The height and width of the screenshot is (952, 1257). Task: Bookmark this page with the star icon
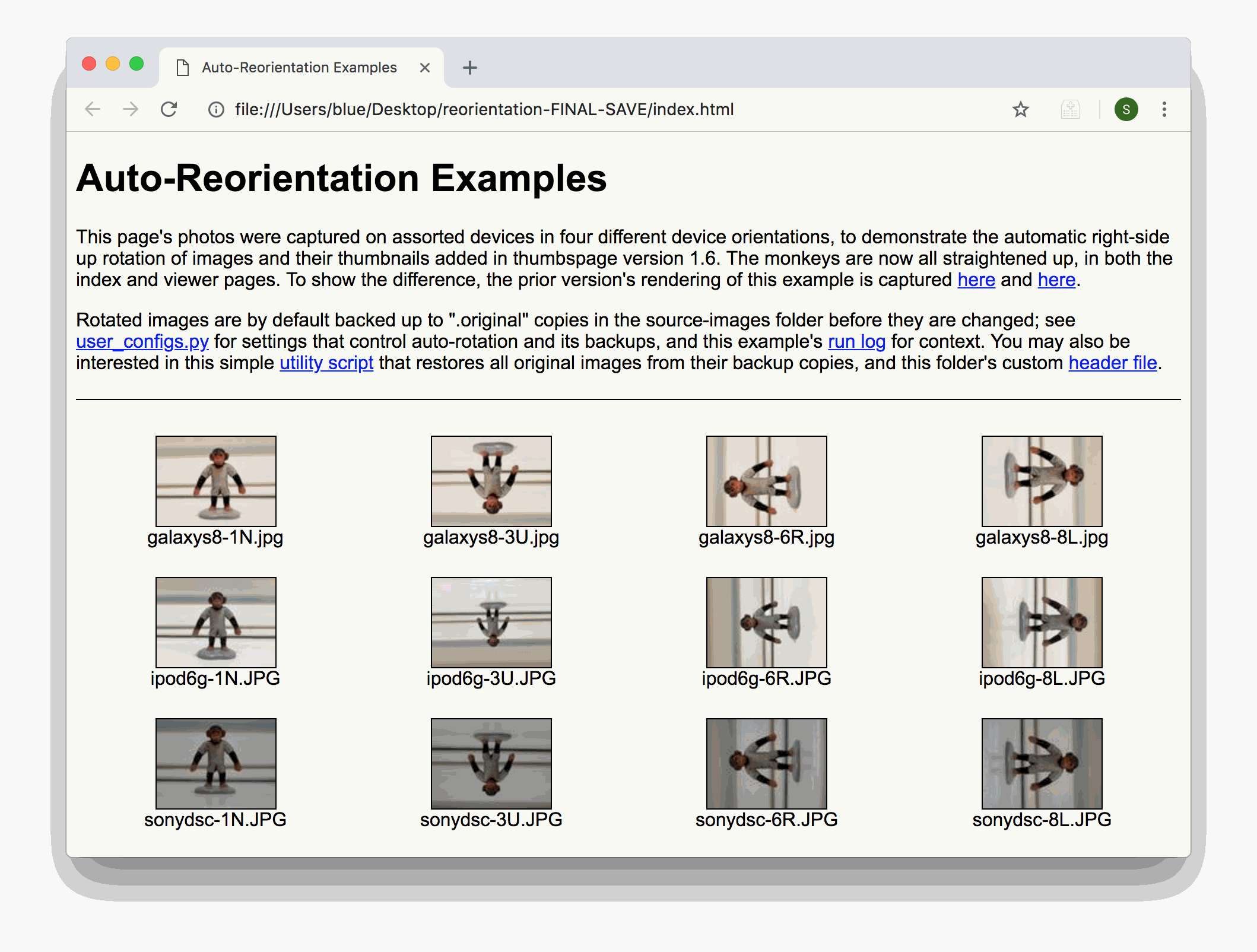point(1020,109)
